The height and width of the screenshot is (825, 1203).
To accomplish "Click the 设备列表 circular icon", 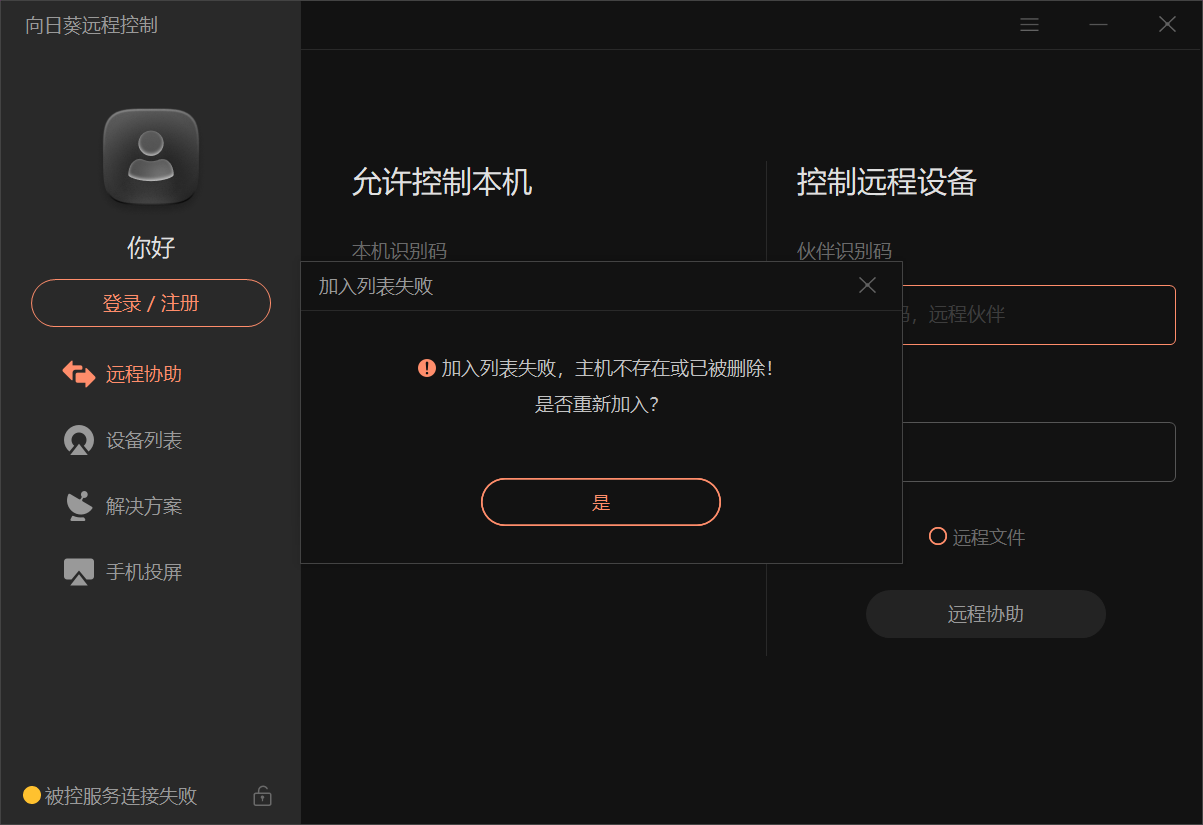I will (x=79, y=440).
